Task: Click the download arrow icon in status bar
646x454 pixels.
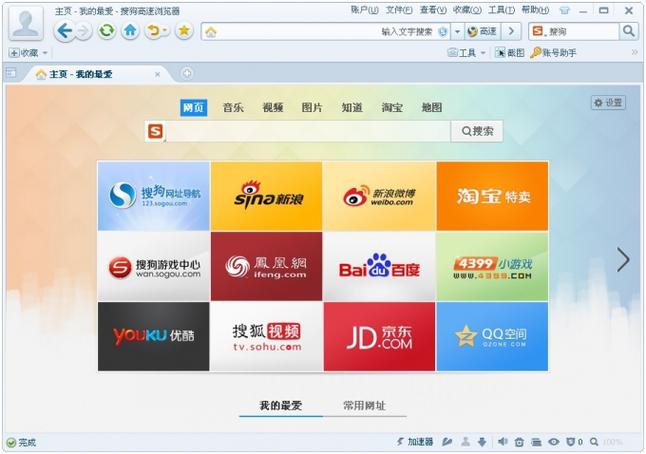Action: click(x=482, y=442)
